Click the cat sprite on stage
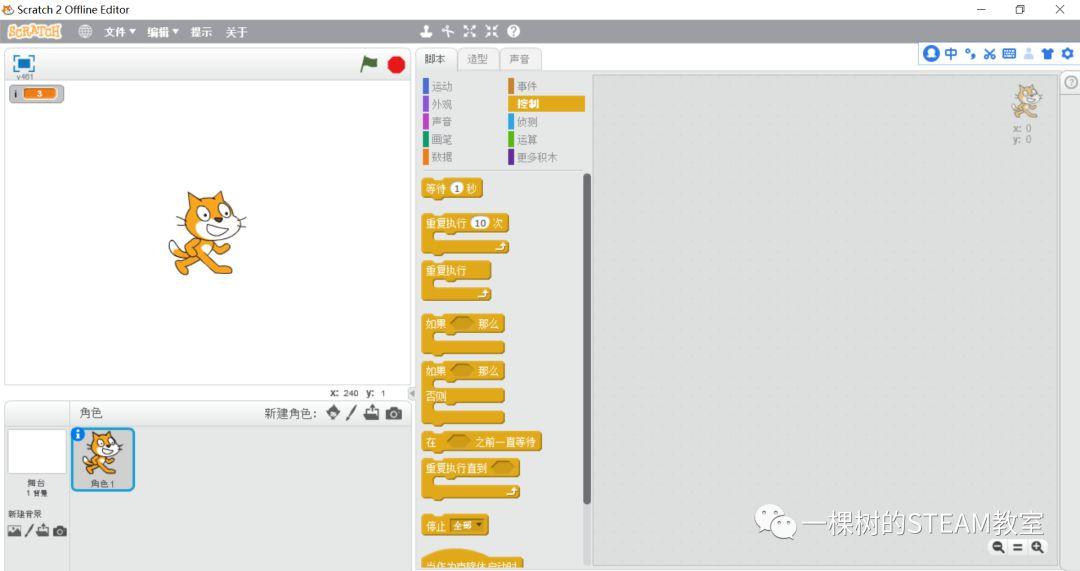 coord(207,233)
